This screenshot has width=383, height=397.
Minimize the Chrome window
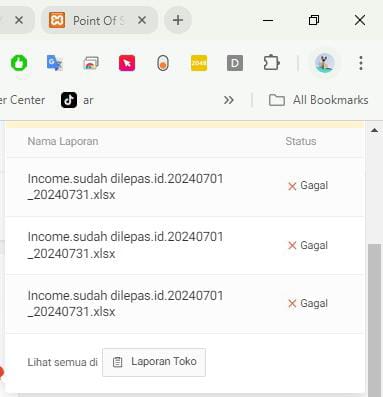click(268, 20)
